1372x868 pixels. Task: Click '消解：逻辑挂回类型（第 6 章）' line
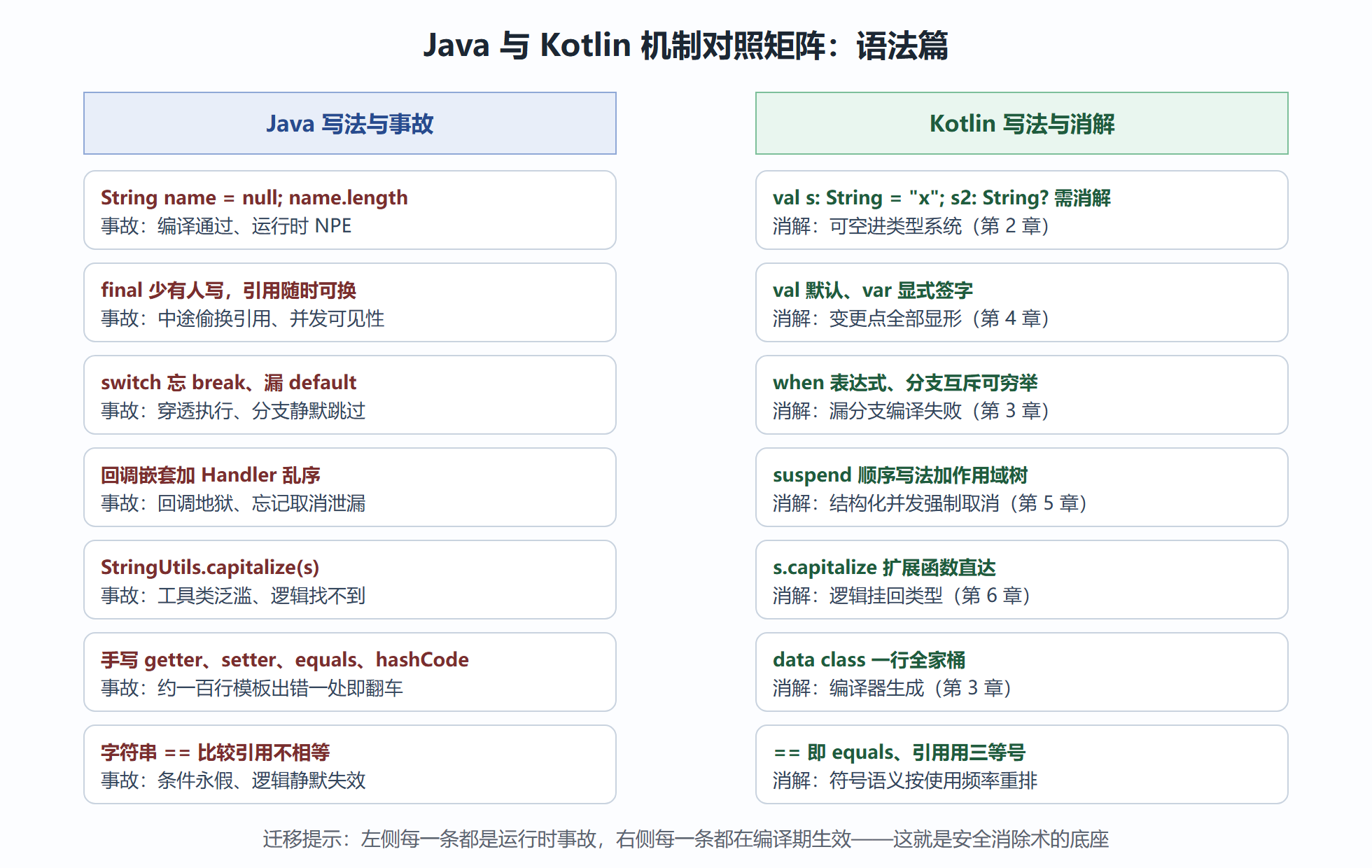pos(902,596)
